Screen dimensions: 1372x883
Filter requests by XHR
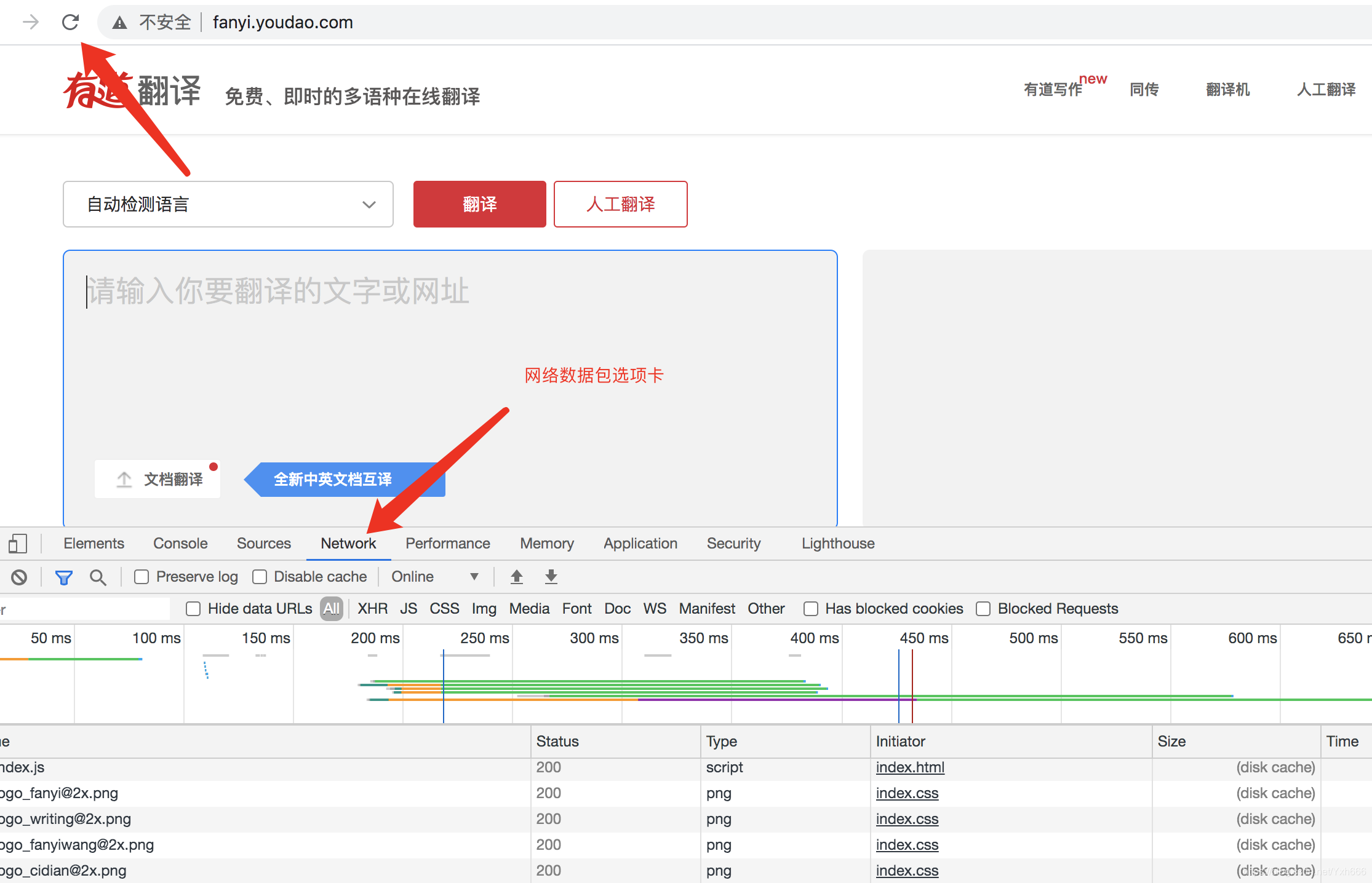tap(373, 609)
